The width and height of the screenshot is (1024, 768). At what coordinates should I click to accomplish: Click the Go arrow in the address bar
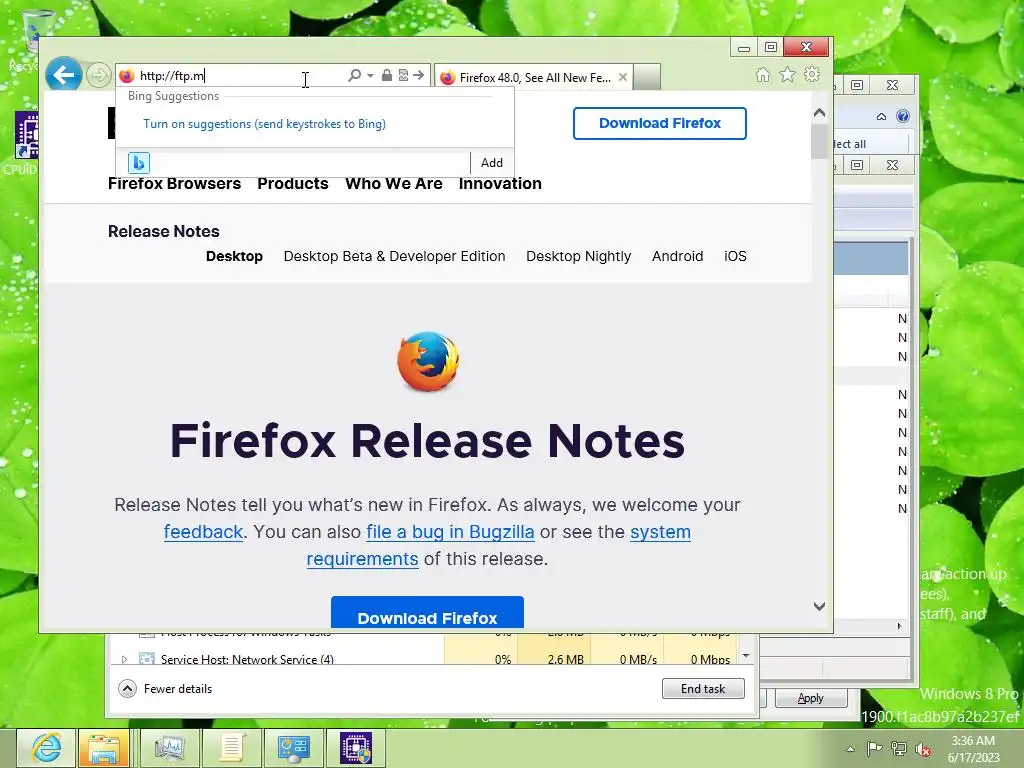point(419,76)
